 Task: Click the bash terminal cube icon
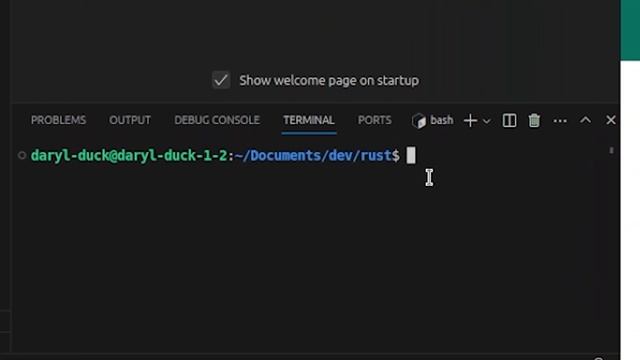[x=419, y=121]
